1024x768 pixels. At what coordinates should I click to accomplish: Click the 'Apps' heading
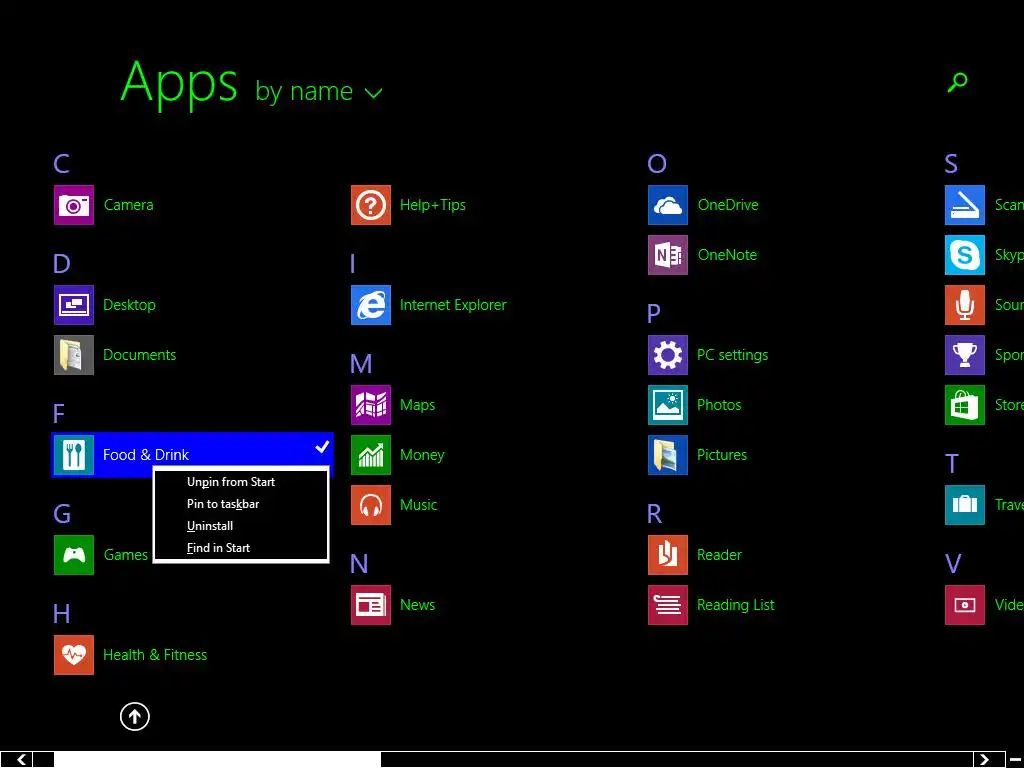[x=179, y=83]
